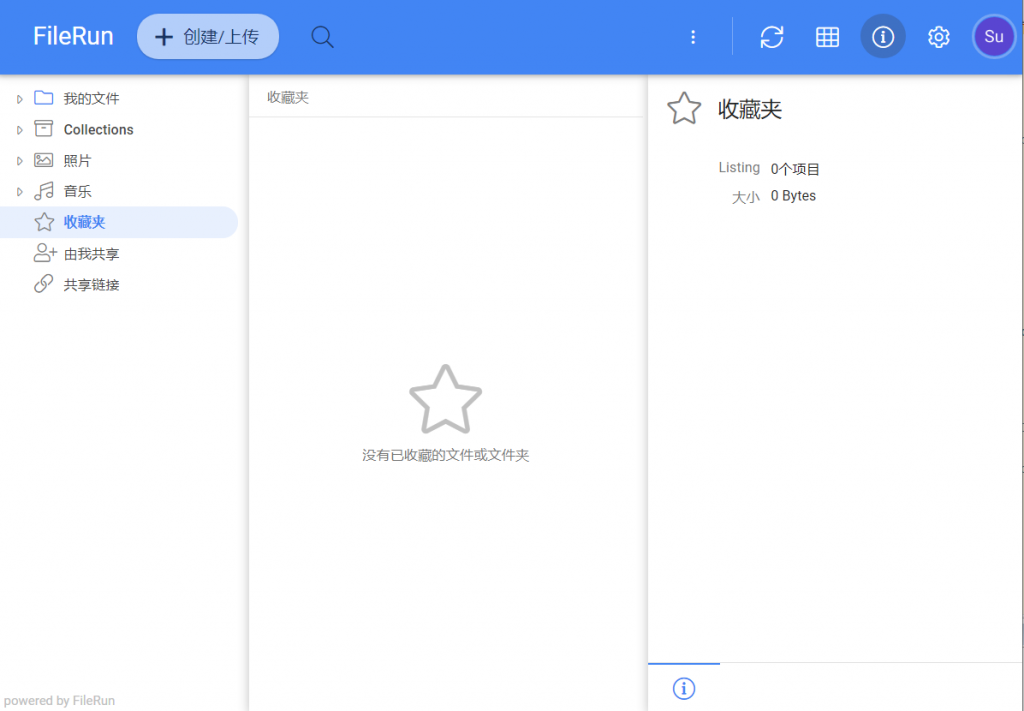Refresh the listing with the reload icon
Screen dimensions: 1024x711
point(772,37)
